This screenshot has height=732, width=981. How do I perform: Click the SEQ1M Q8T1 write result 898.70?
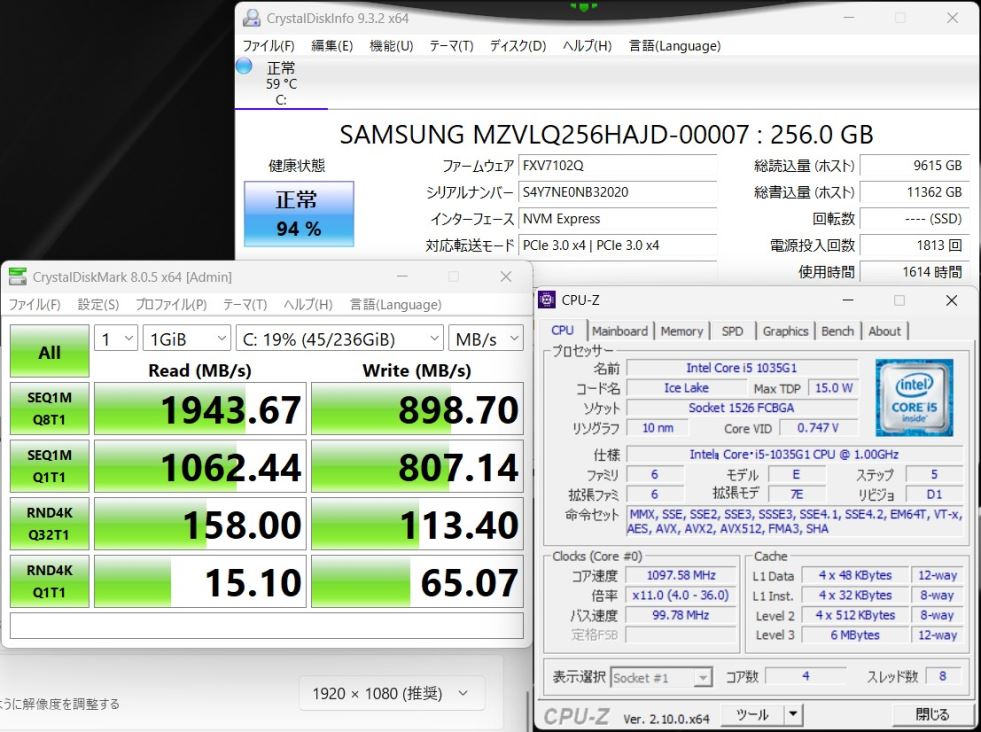[x=417, y=409]
